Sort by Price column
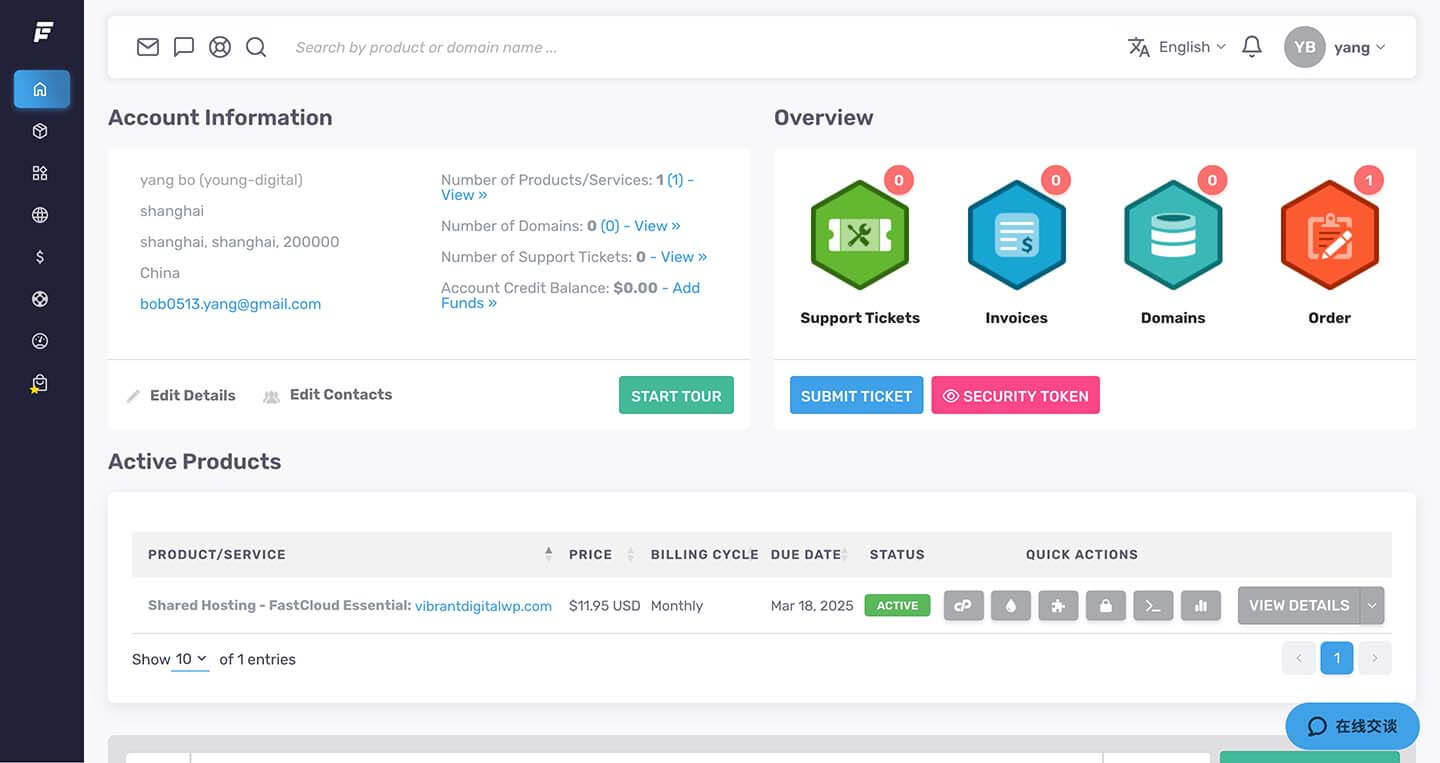Image resolution: width=1440 pixels, height=763 pixels. pyautogui.click(x=602, y=554)
